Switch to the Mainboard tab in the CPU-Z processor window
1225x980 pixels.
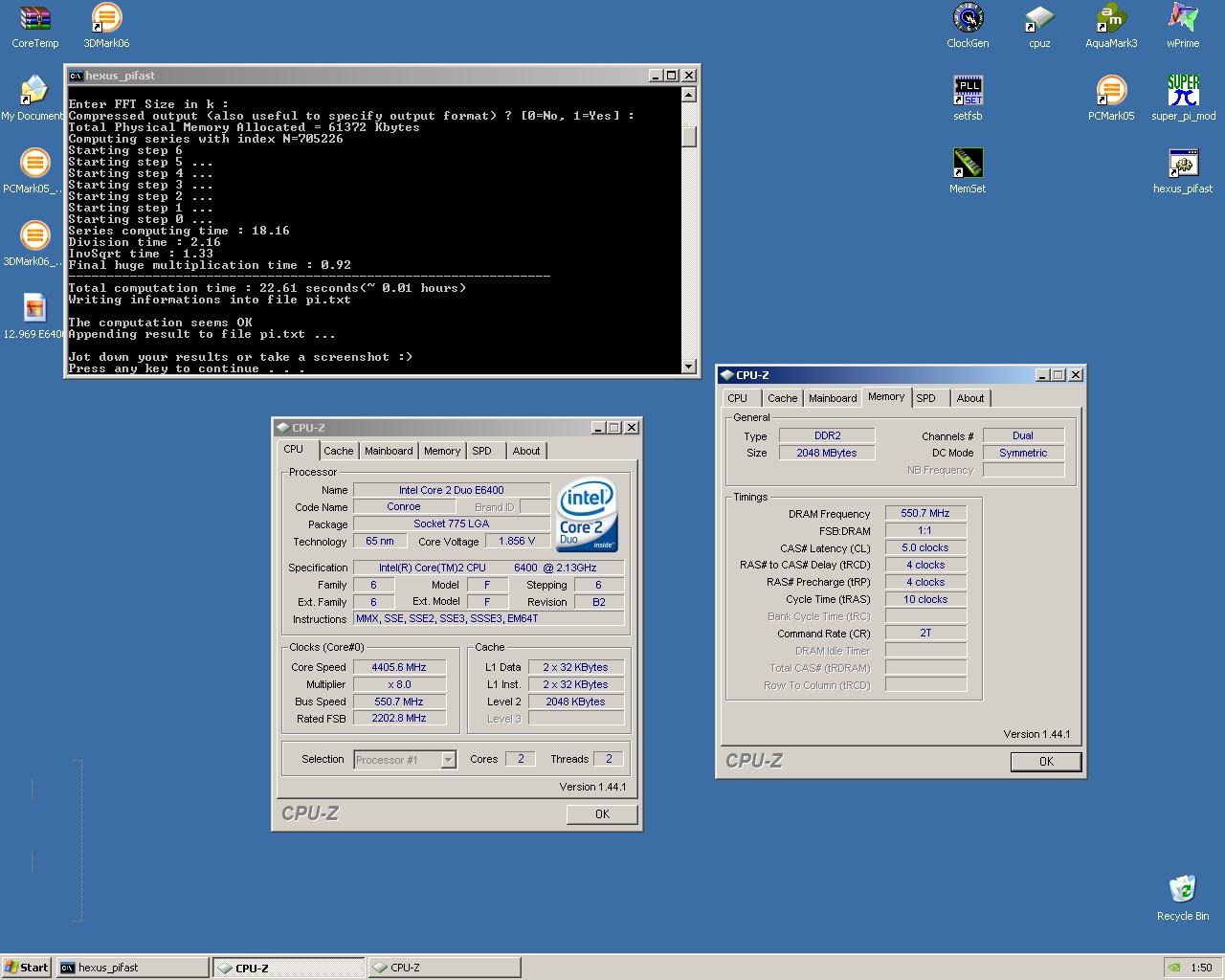(389, 451)
